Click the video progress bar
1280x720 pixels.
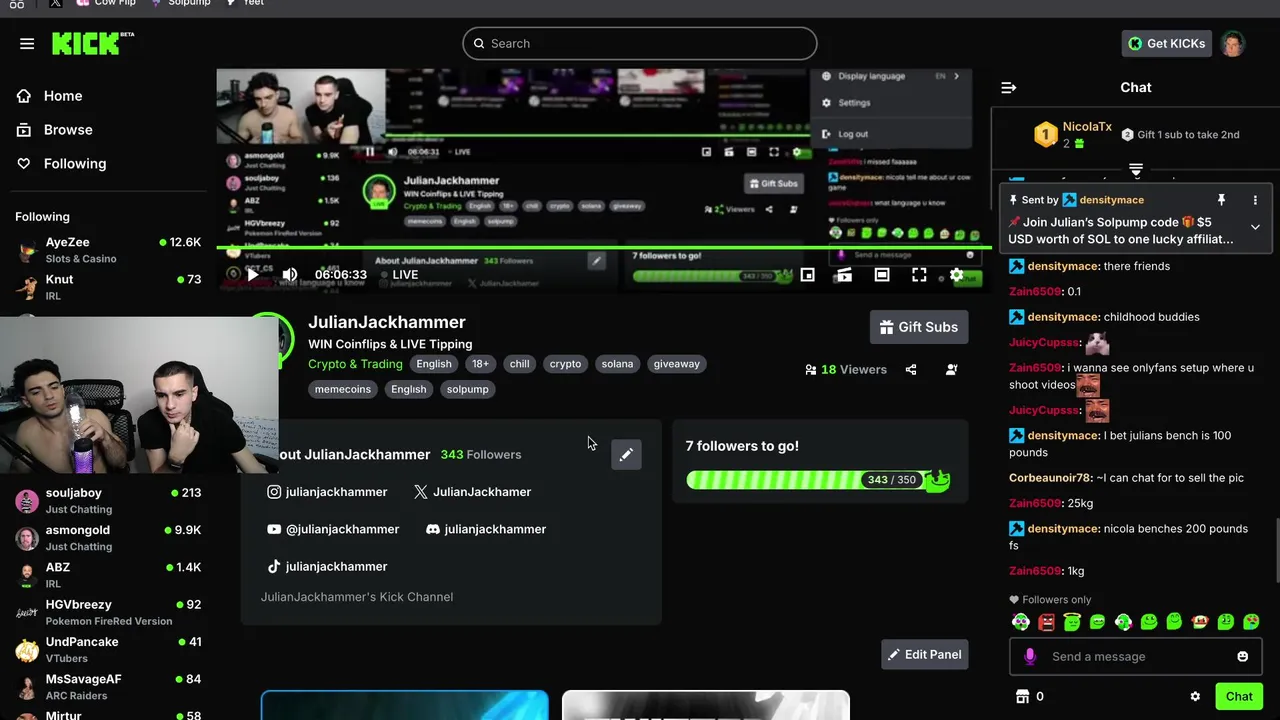[604, 248]
